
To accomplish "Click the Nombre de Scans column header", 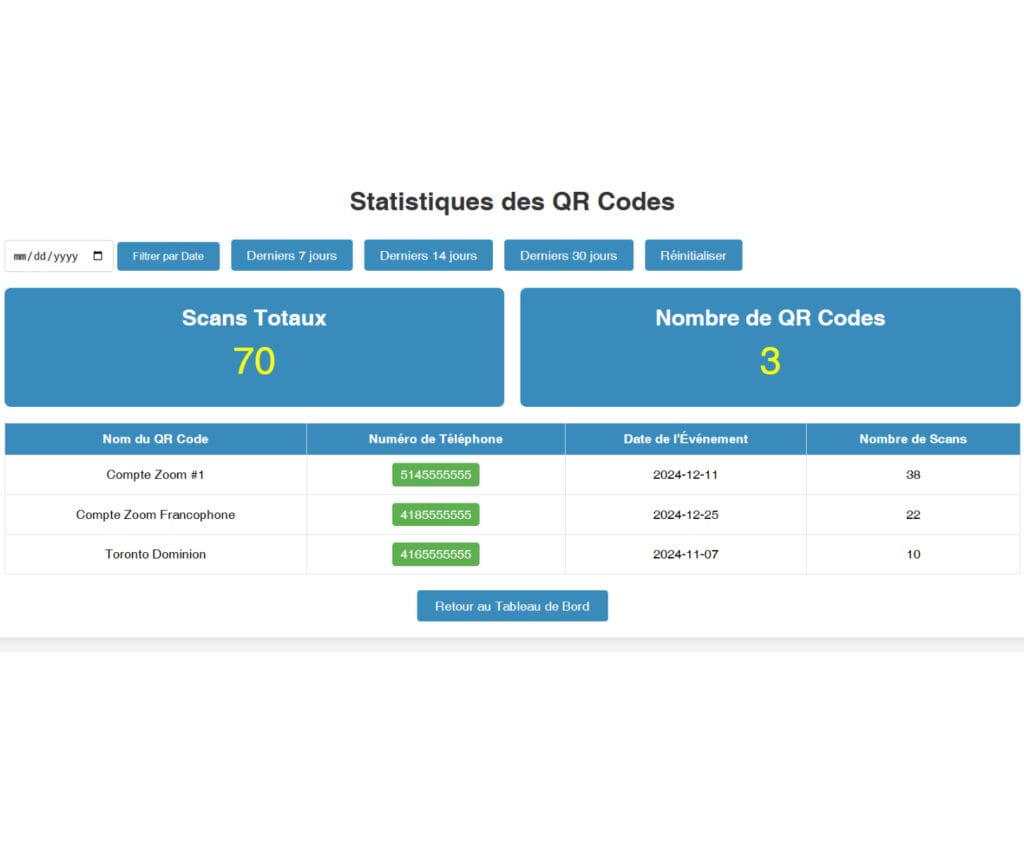I will click(912, 439).
